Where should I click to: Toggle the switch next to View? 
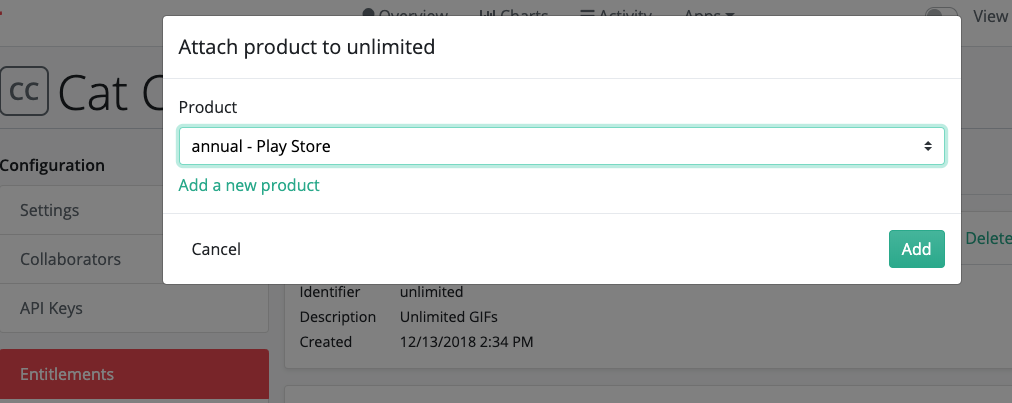click(x=941, y=14)
